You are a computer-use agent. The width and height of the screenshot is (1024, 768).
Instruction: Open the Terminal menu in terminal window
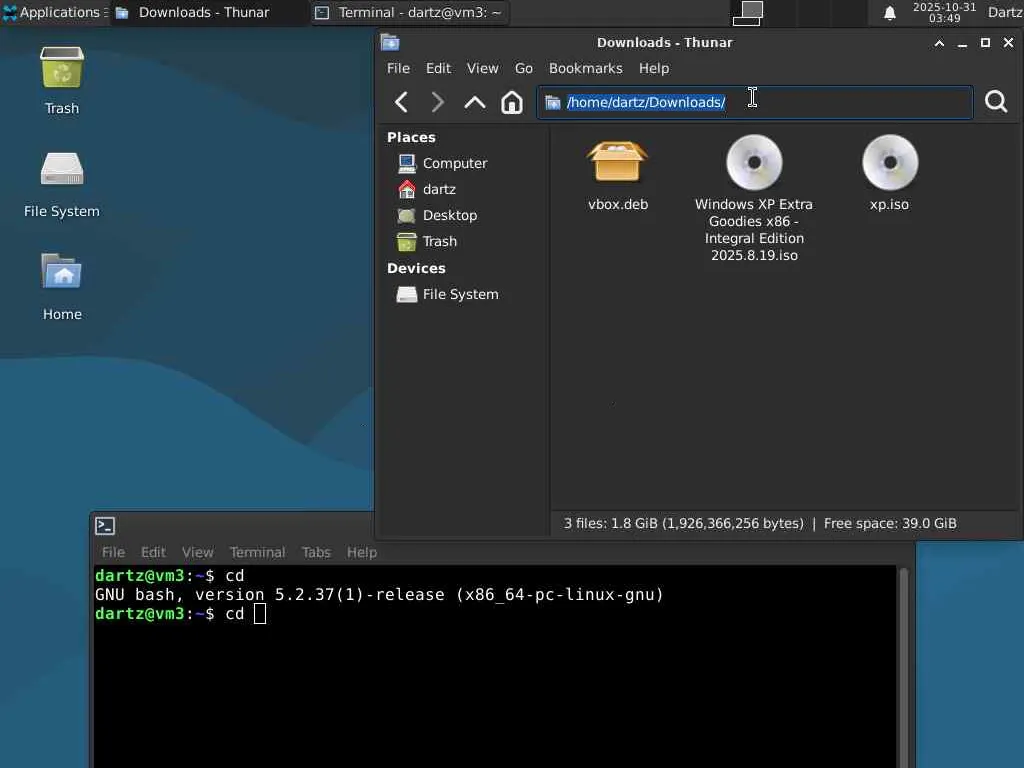(x=257, y=552)
